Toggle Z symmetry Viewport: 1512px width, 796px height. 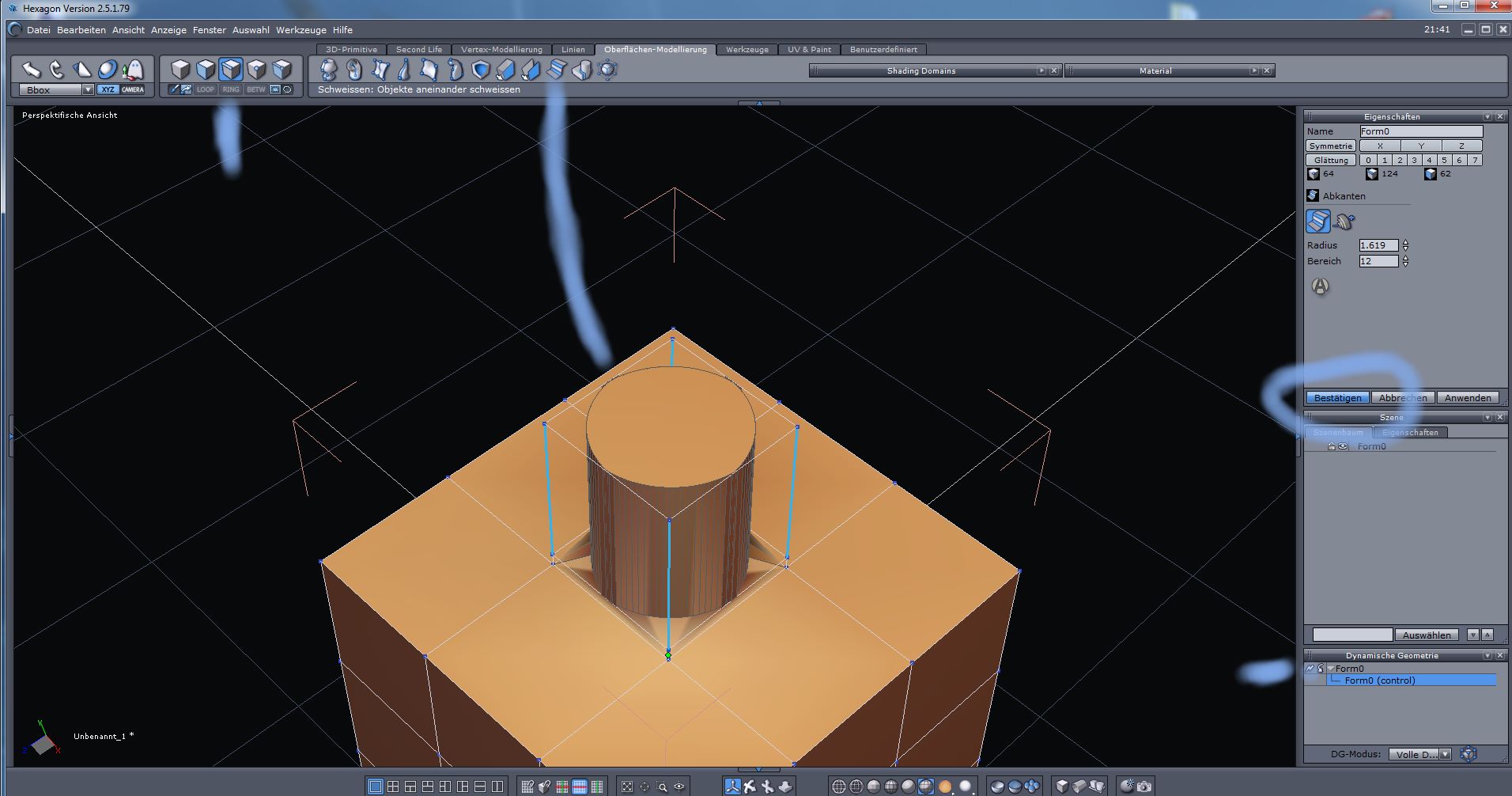(x=1461, y=146)
